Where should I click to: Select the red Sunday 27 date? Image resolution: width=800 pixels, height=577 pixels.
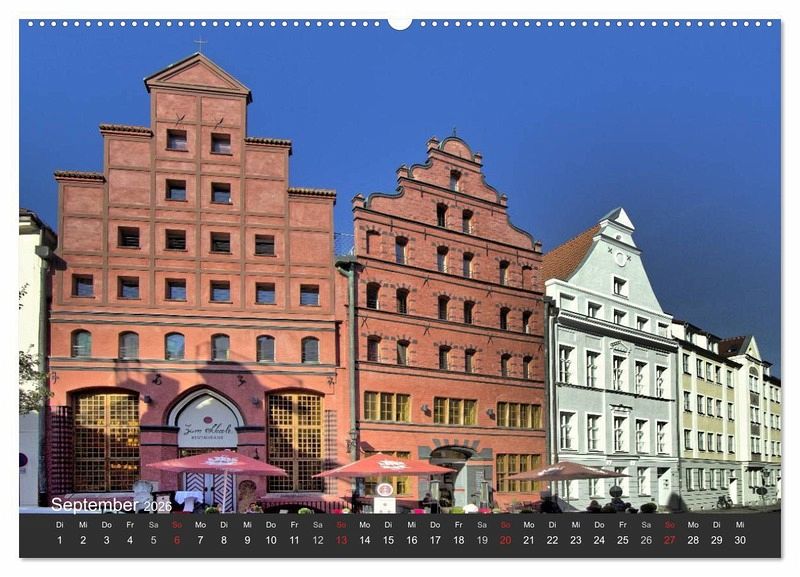[x=669, y=540]
